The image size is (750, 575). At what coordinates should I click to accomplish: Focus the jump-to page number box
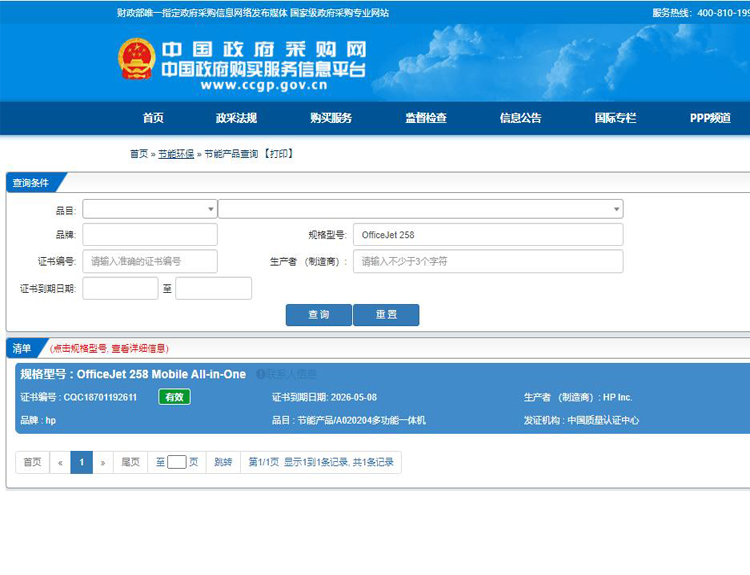coord(176,462)
